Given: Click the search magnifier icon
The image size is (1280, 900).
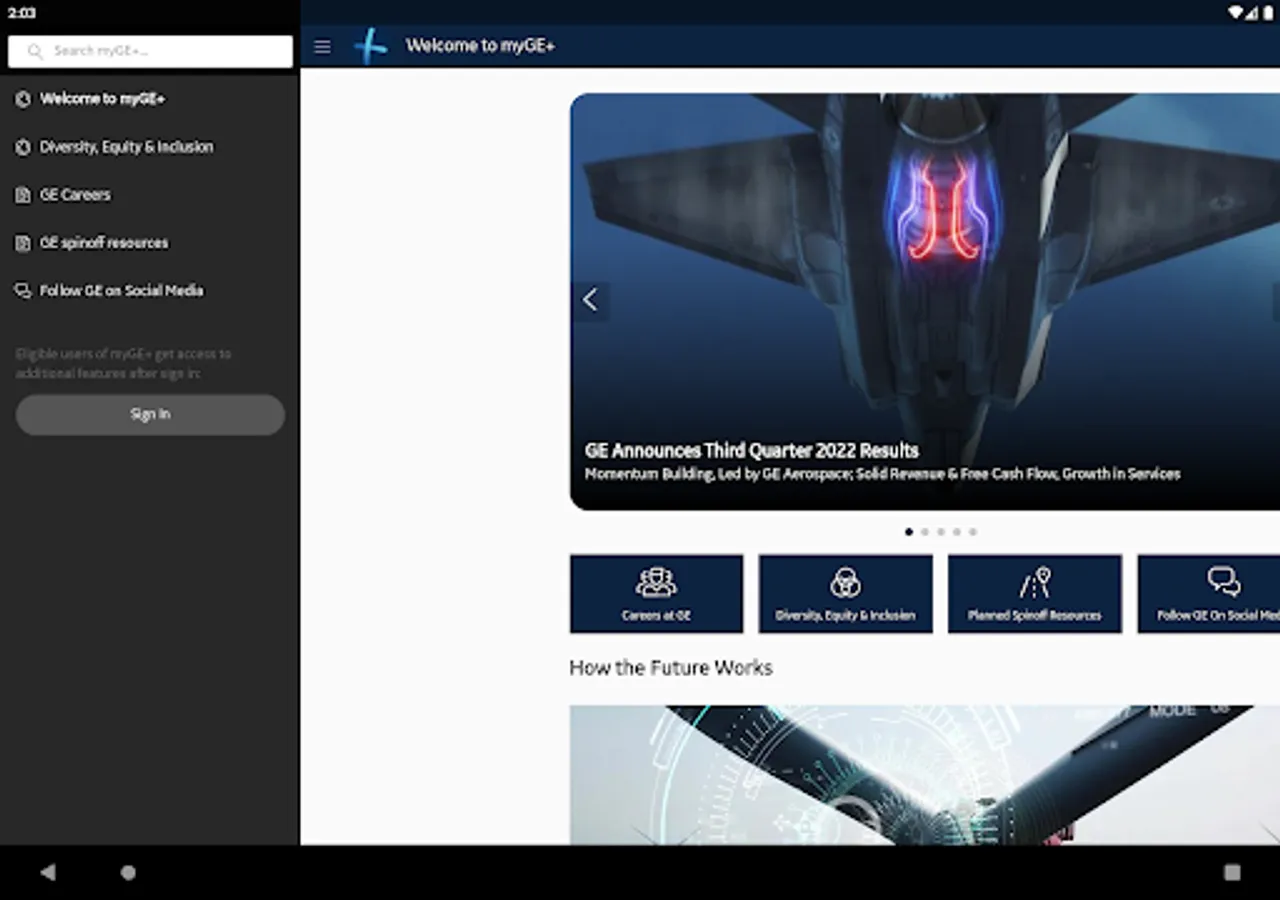Looking at the screenshot, I should click(x=35, y=51).
